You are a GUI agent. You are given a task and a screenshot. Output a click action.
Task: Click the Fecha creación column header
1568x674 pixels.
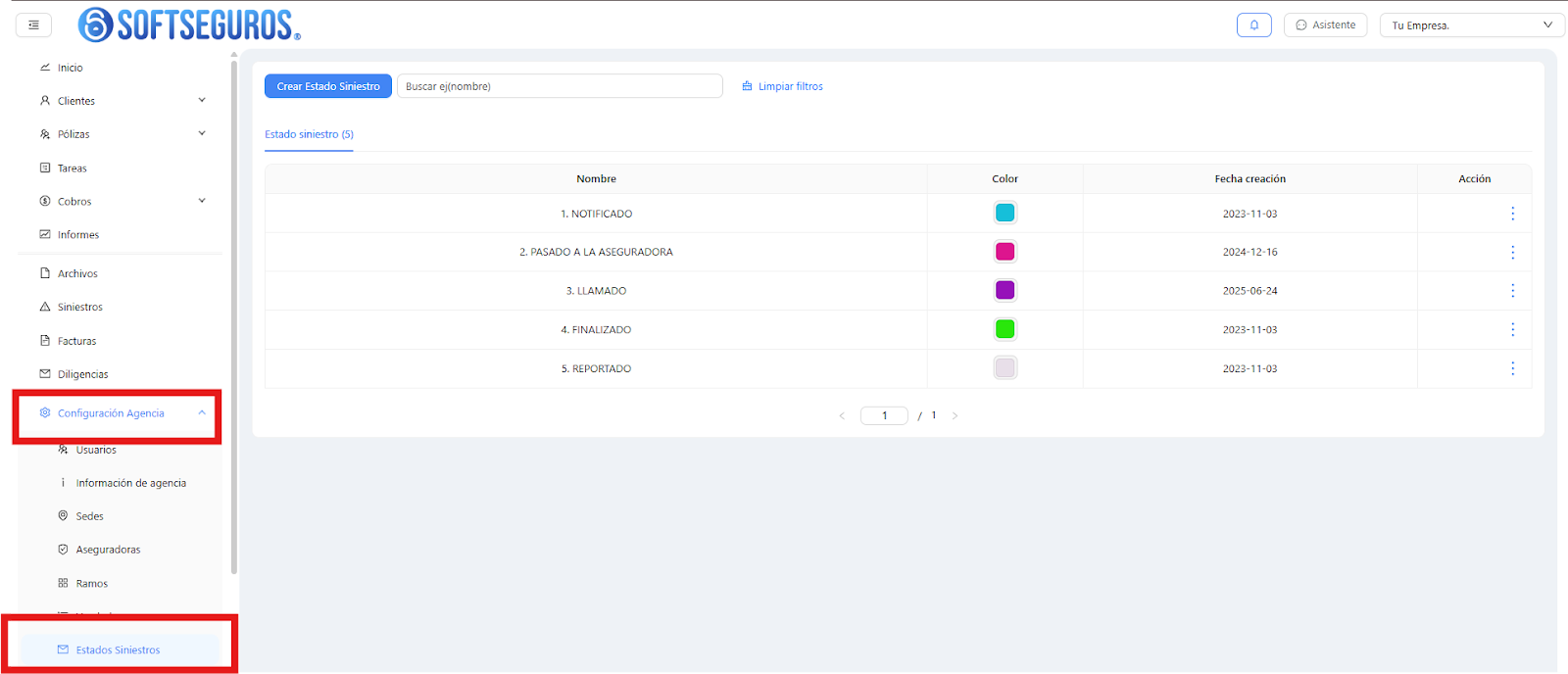[1249, 179]
